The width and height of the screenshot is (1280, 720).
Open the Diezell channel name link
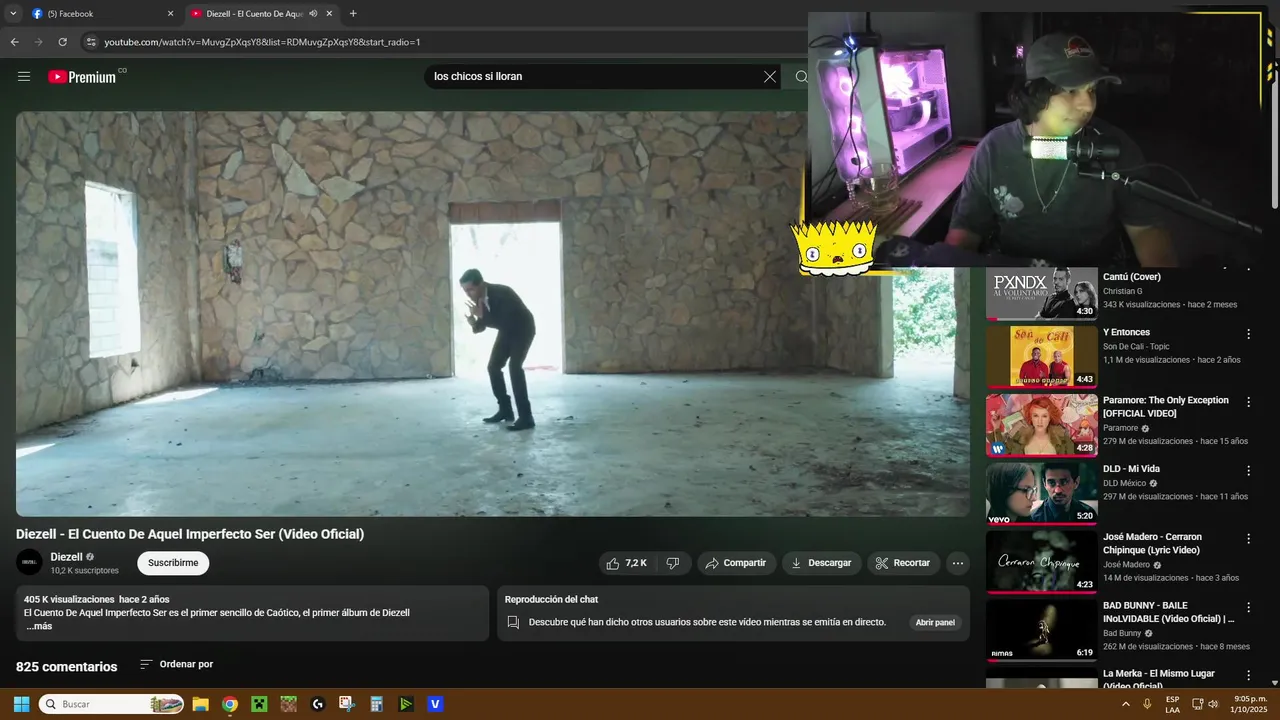point(66,557)
